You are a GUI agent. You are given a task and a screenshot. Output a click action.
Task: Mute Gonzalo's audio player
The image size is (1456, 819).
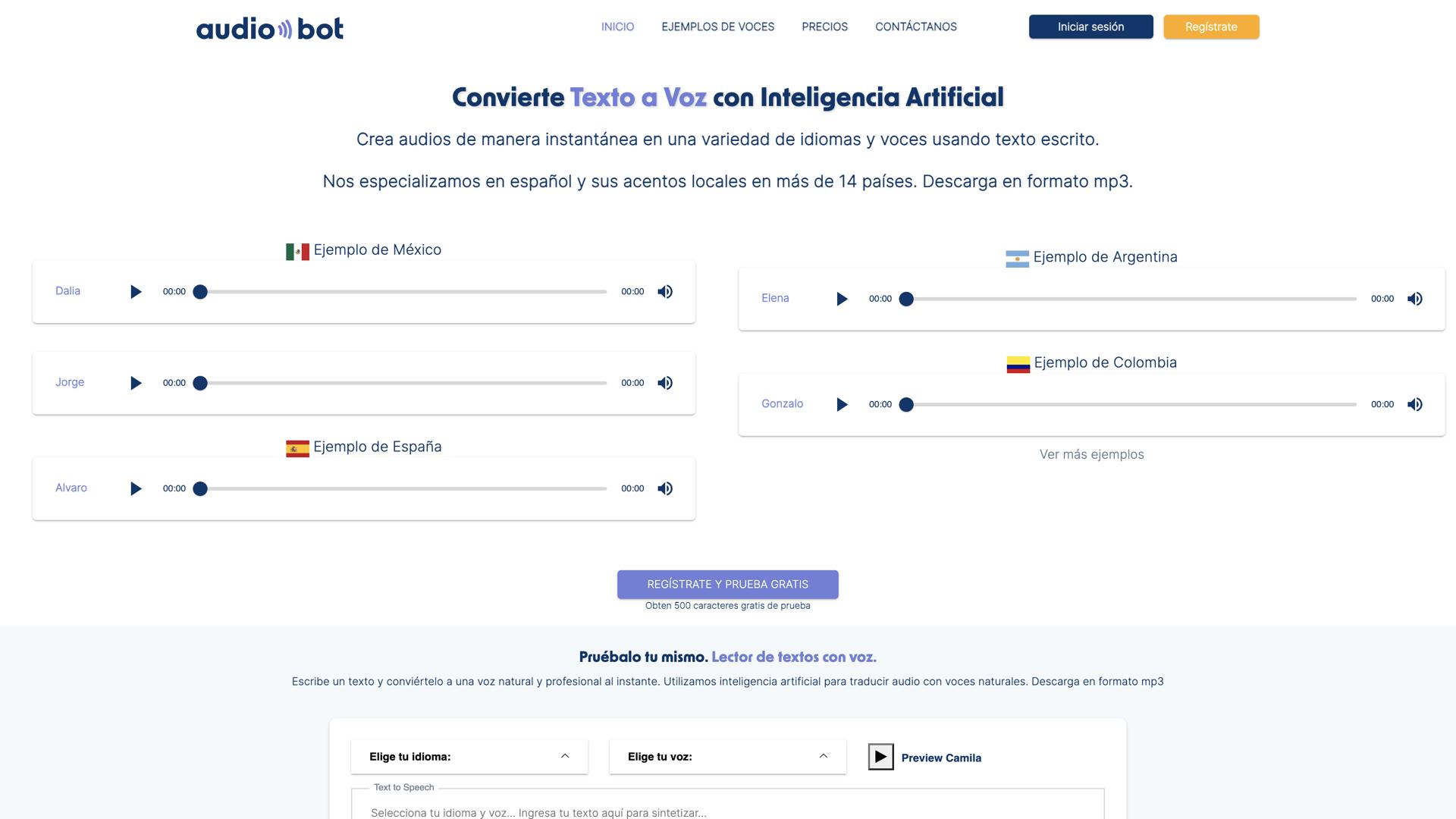[1415, 404]
